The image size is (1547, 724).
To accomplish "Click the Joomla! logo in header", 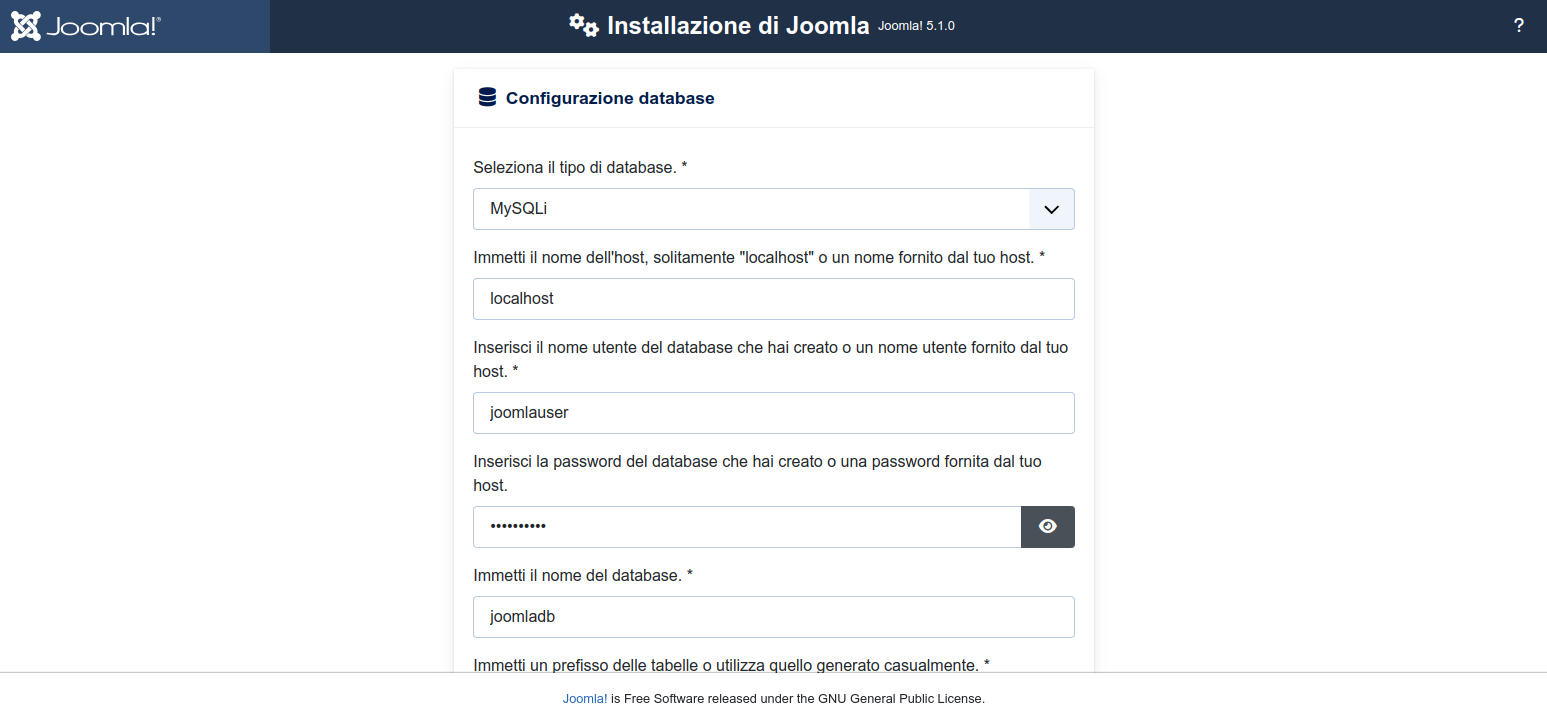I will coord(86,26).
